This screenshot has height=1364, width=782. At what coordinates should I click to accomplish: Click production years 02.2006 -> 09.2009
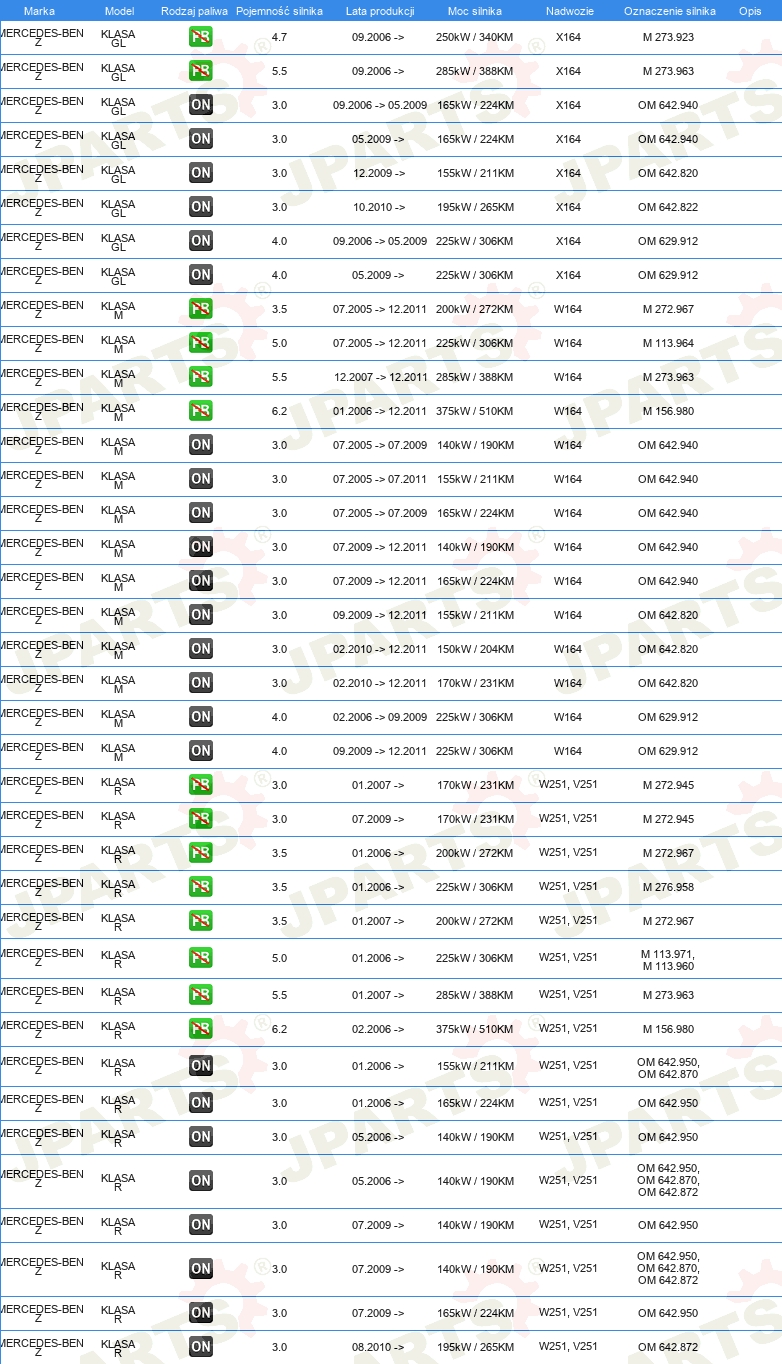pyautogui.click(x=380, y=717)
